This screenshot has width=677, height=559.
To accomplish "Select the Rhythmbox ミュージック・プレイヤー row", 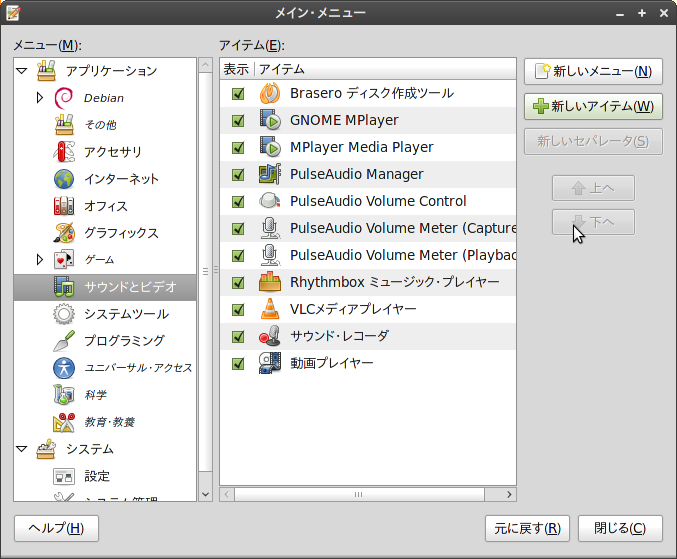I will 368,282.
